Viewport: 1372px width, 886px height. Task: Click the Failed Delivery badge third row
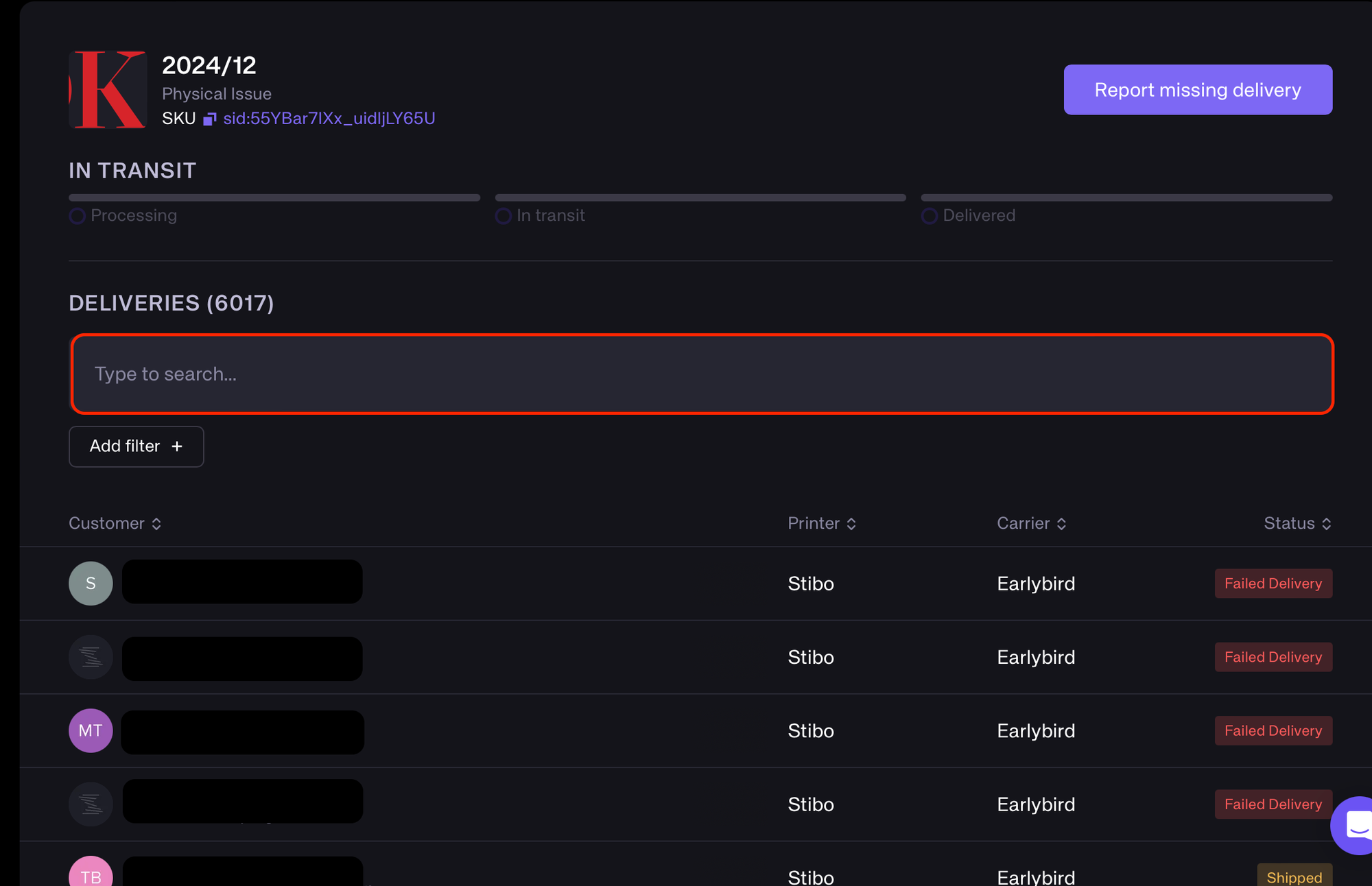(x=1273, y=730)
